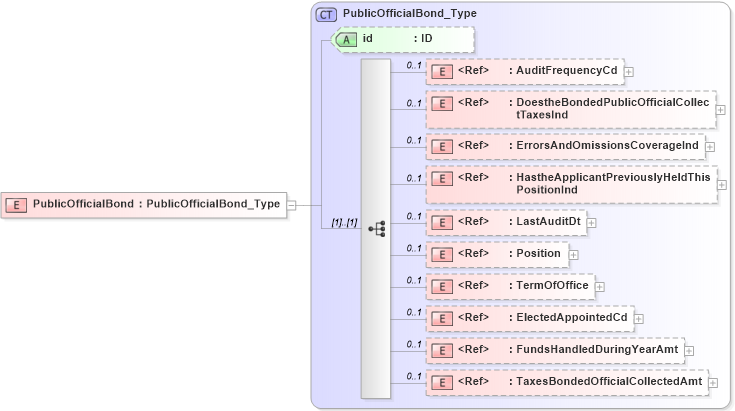Image resolution: width=735 pixels, height=411 pixels.
Task: Click the CT icon of PublicOfficialBond_Type
Action: click(327, 15)
